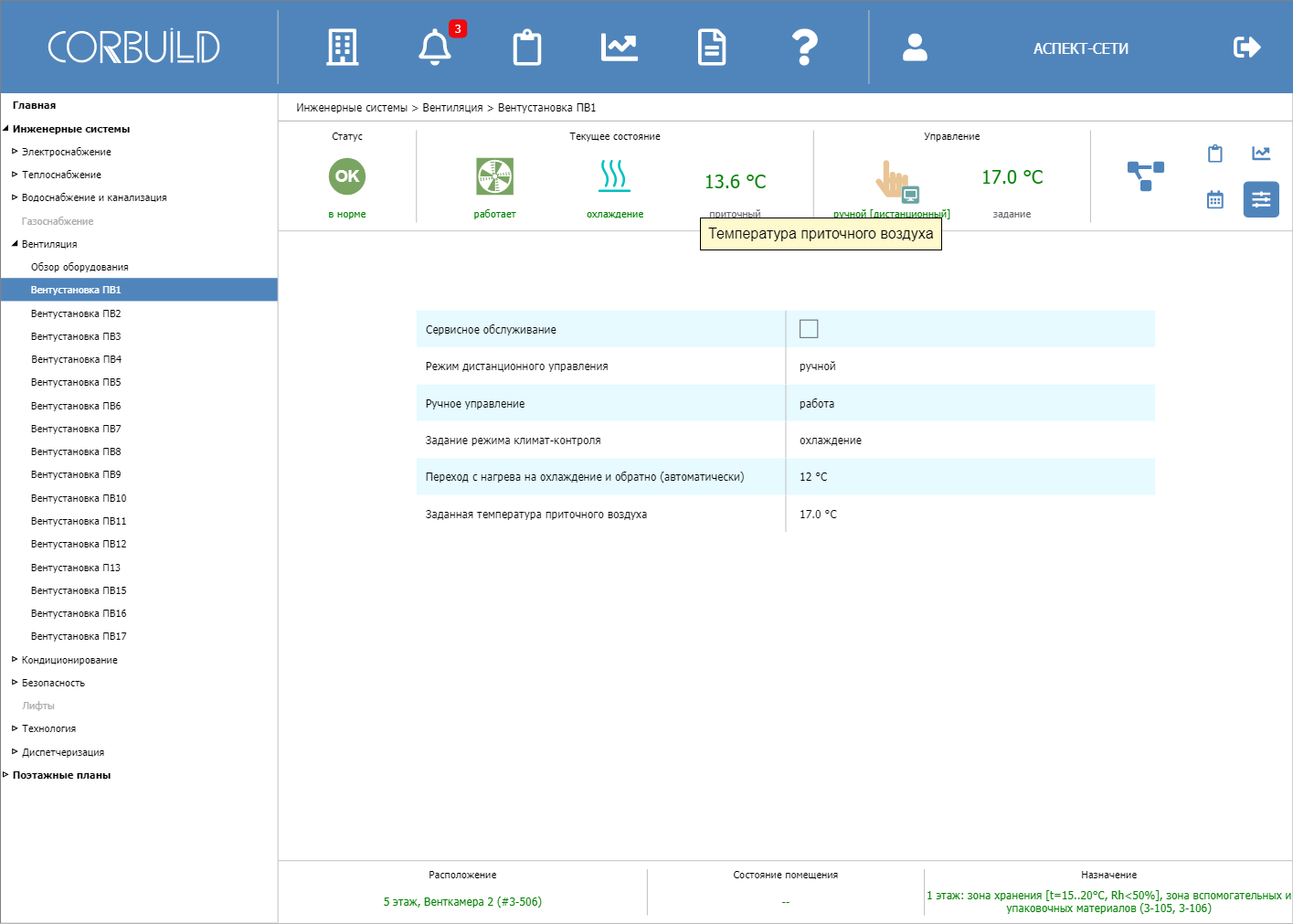Collapse the Вентиляция tree arrow
Screen dimensions: 1293x924
click(x=15, y=244)
